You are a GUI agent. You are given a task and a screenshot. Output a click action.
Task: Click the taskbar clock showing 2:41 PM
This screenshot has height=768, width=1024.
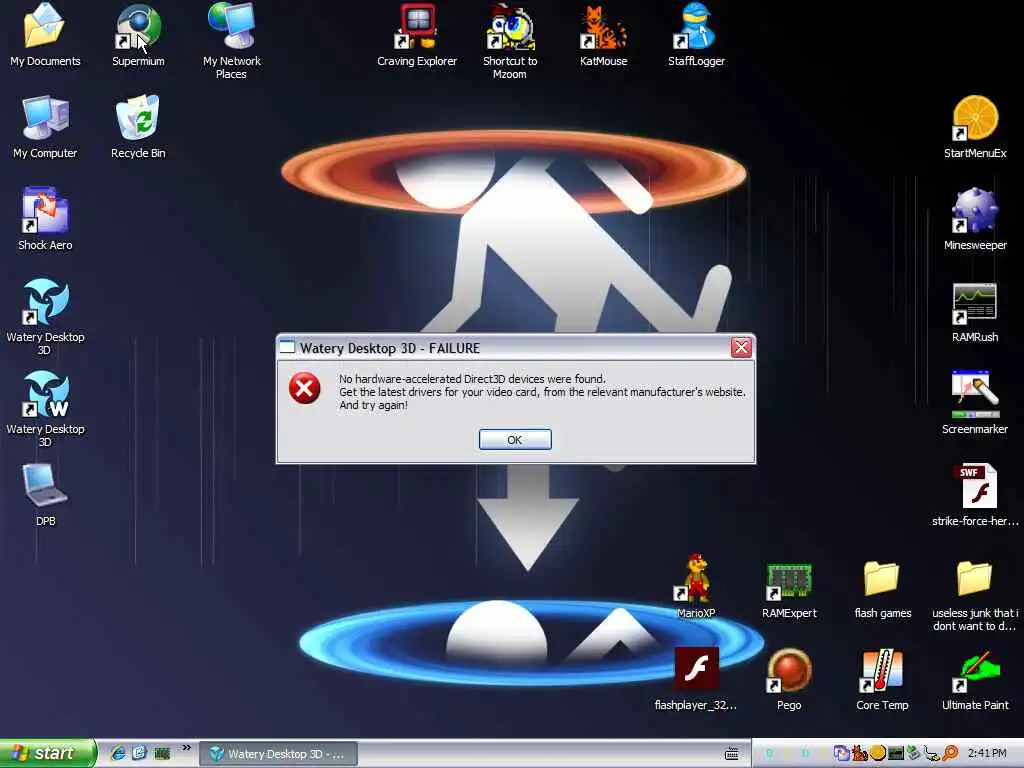pyautogui.click(x=987, y=753)
